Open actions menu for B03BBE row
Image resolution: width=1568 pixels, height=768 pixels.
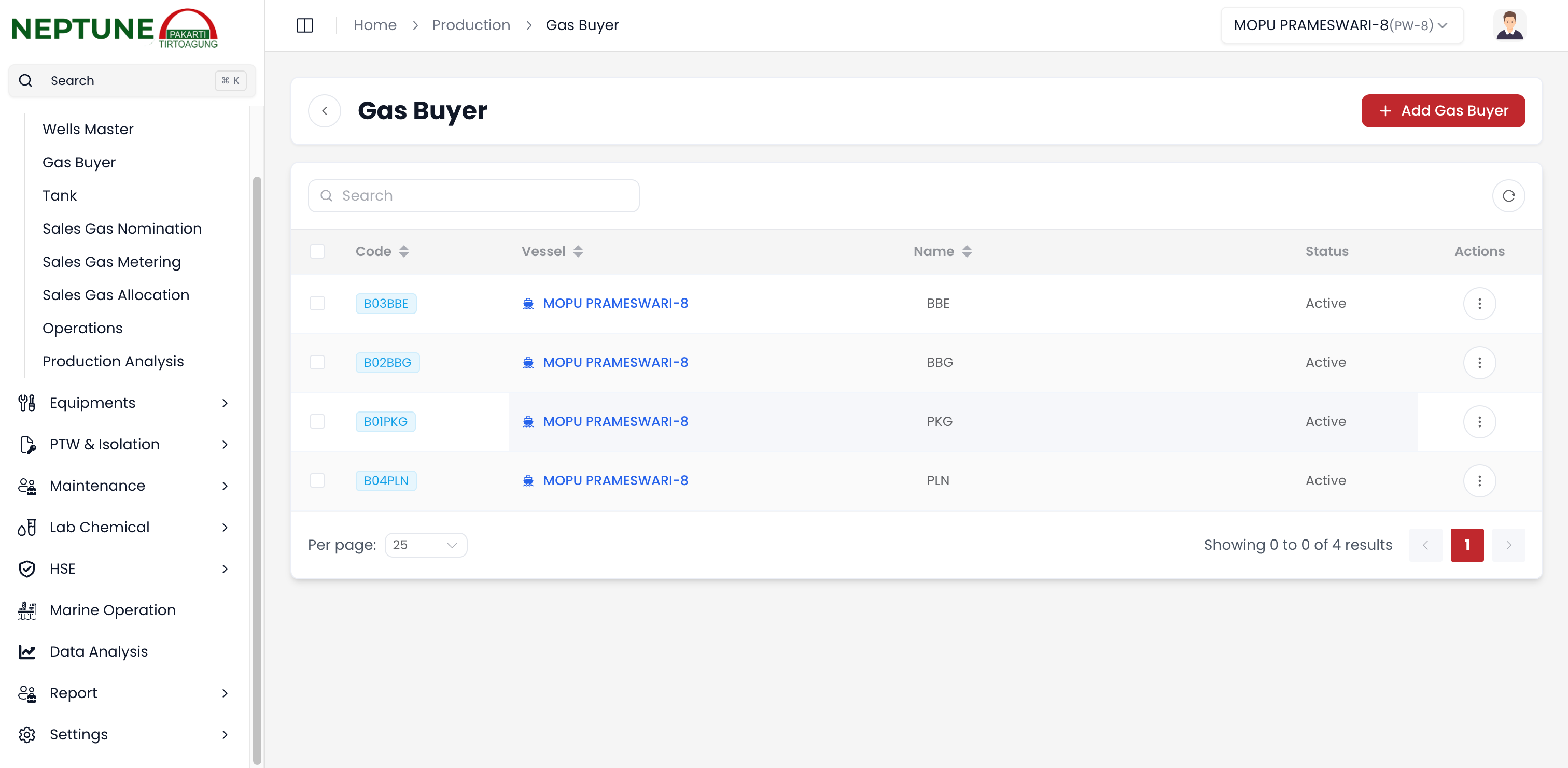pos(1479,303)
